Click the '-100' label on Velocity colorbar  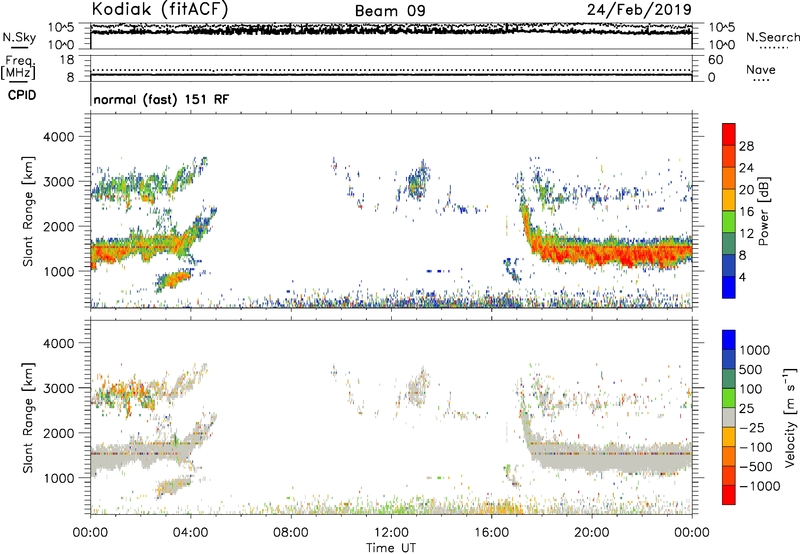click(755, 447)
